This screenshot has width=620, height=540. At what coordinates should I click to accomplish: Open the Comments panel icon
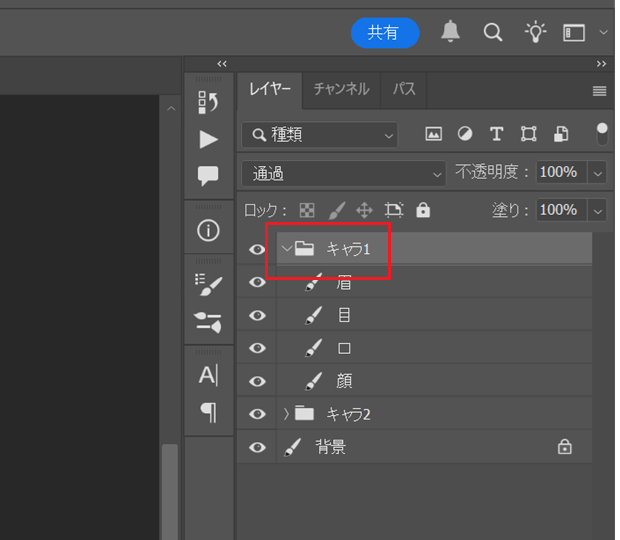tap(208, 176)
